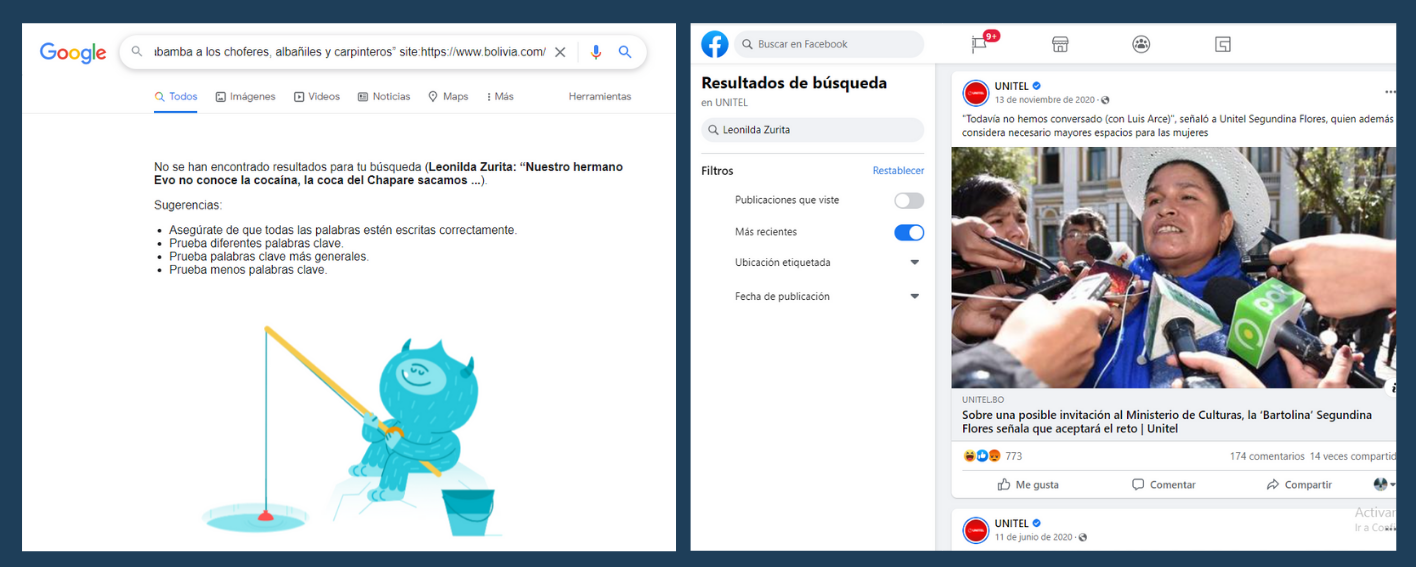1416x567 pixels.
Task: Expand the Fecha de publicación dropdown
Action: [915, 297]
